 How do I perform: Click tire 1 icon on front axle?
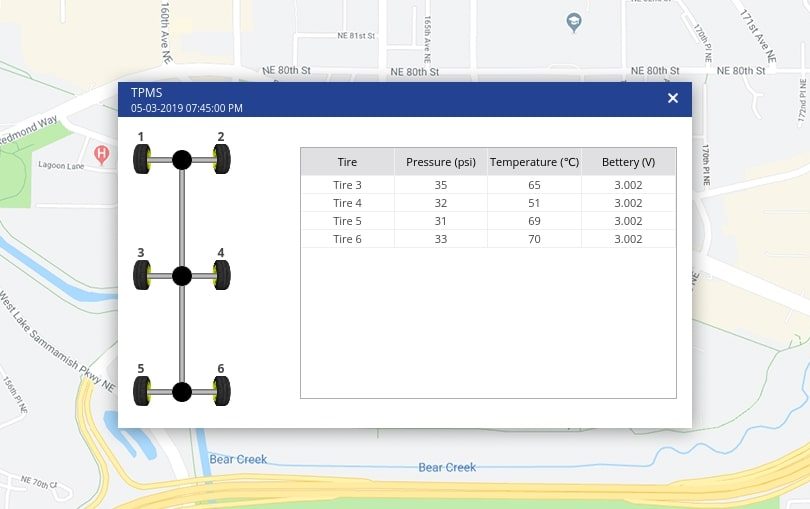142,159
